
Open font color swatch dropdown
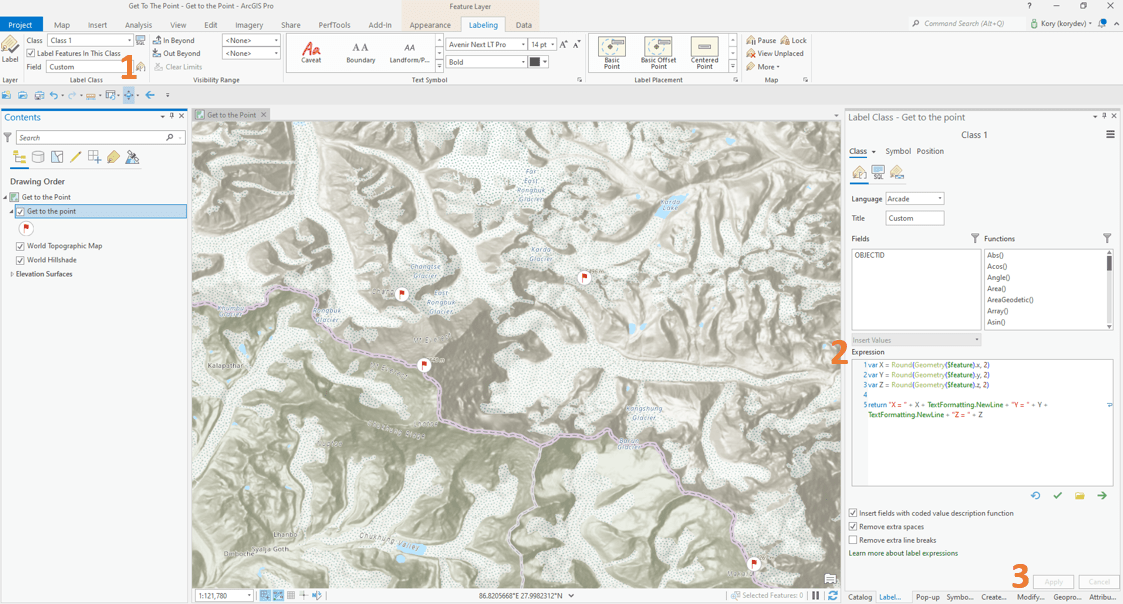[538, 62]
